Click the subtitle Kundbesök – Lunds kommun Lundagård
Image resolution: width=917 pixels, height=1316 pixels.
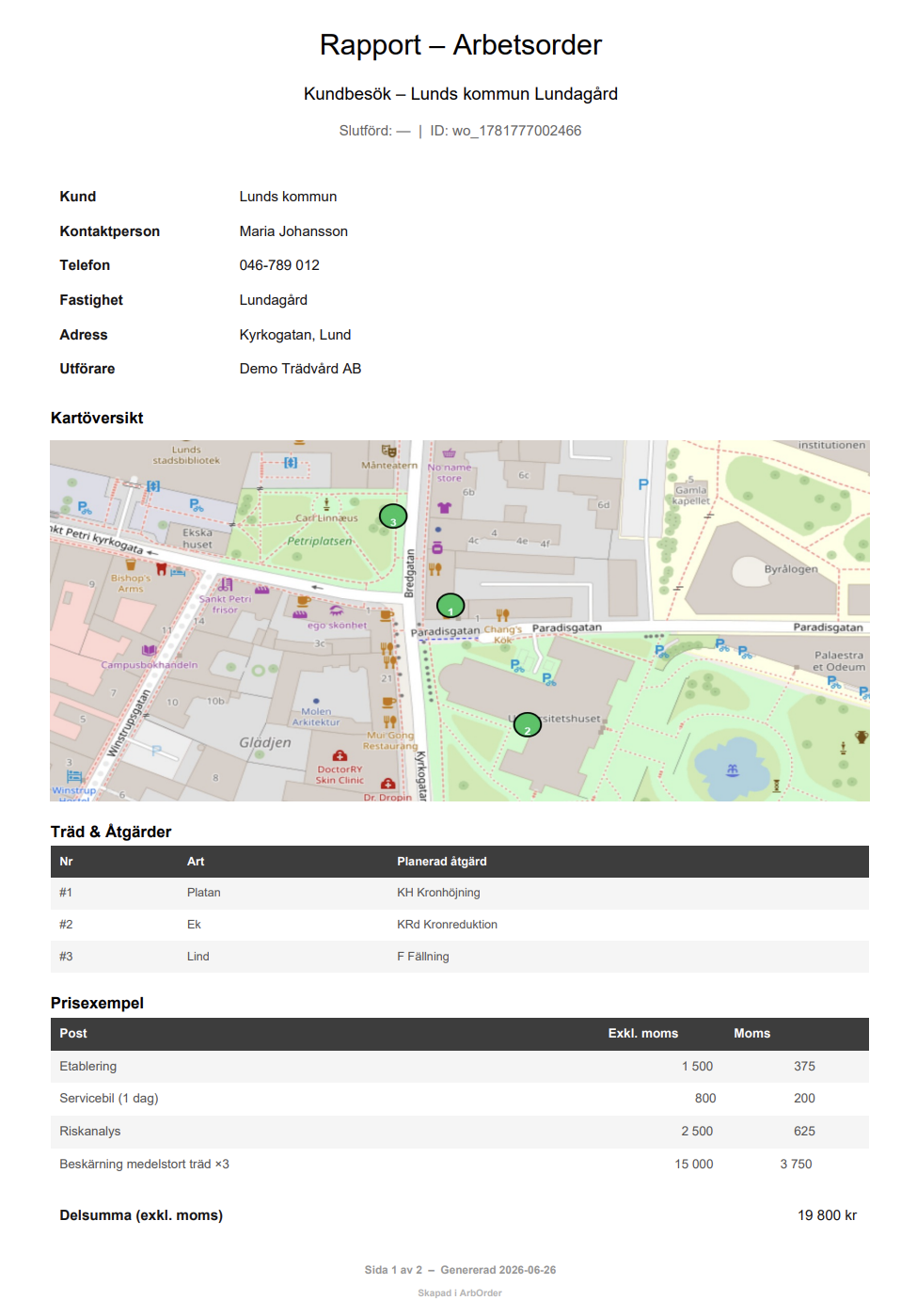pyautogui.click(x=461, y=94)
